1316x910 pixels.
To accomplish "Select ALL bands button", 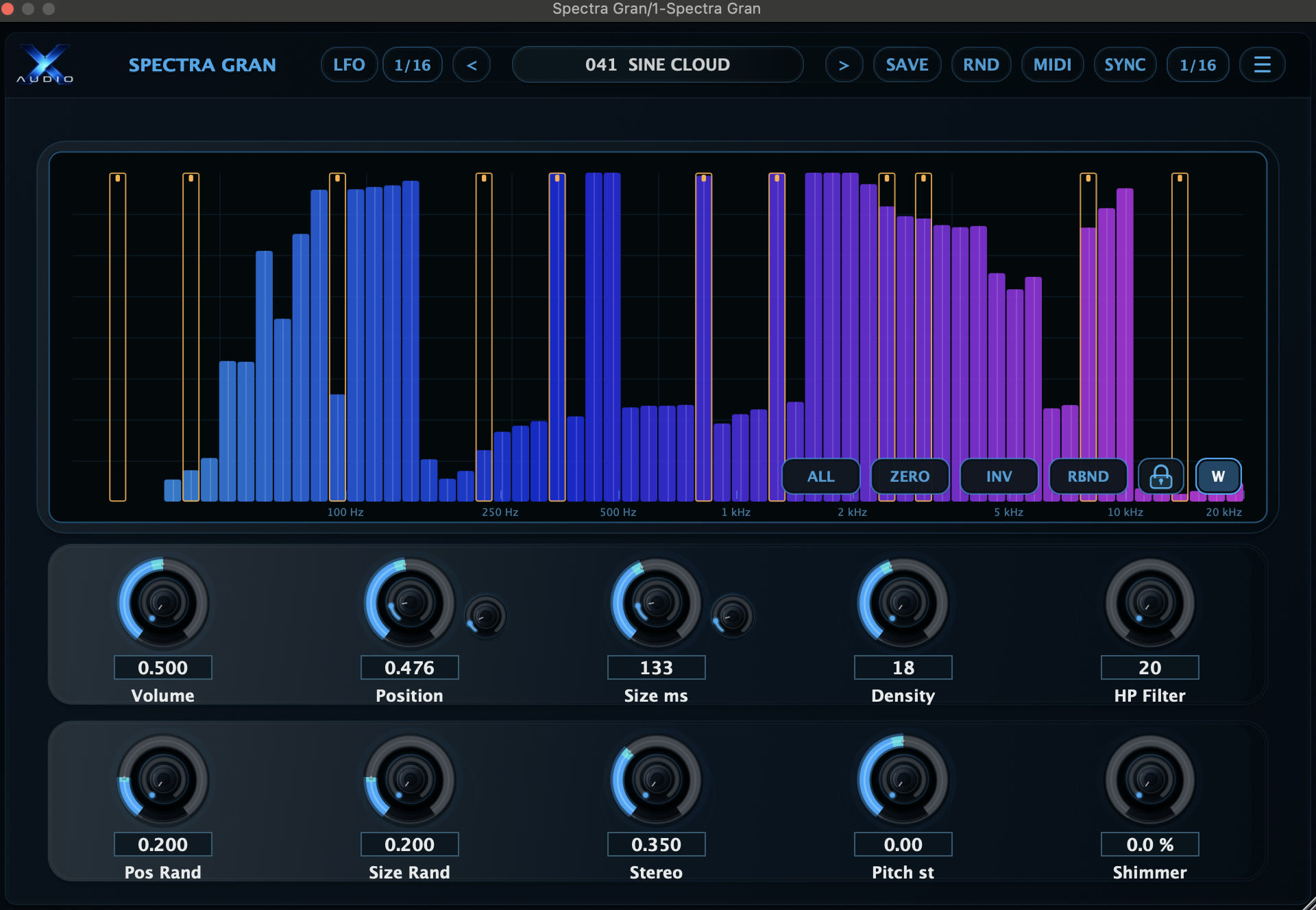I will [820, 476].
